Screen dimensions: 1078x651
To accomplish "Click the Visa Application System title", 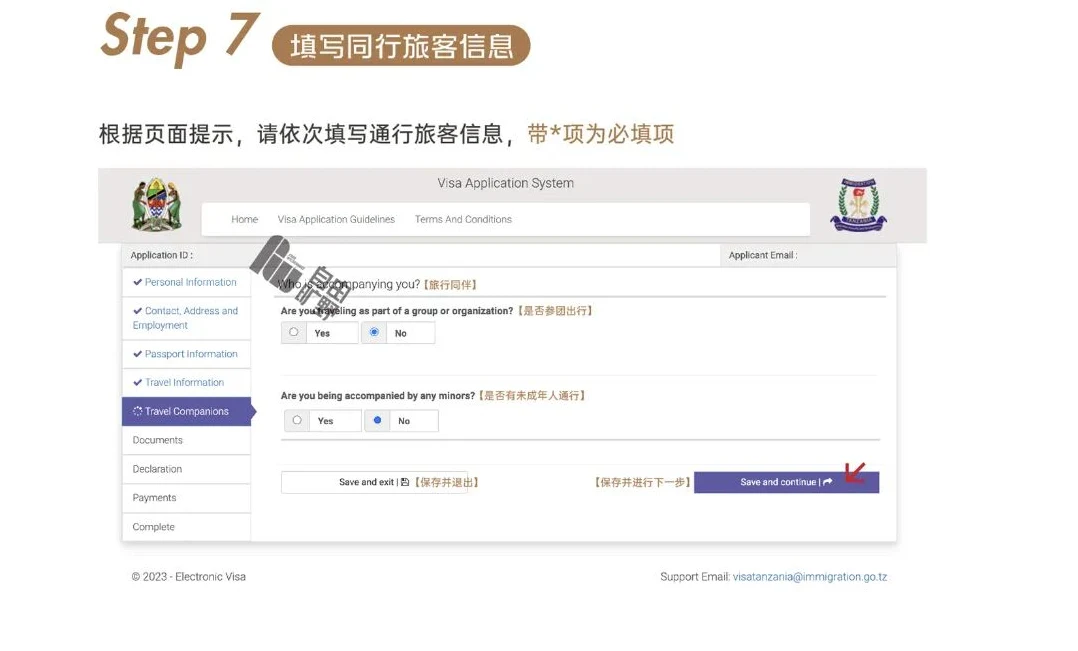I will (x=505, y=183).
